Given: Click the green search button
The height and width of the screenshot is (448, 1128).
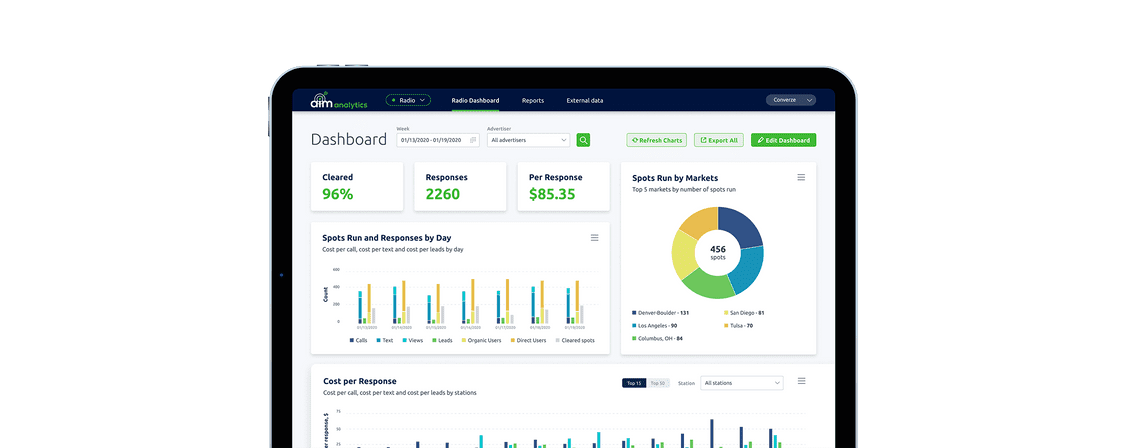Looking at the screenshot, I should (x=583, y=140).
